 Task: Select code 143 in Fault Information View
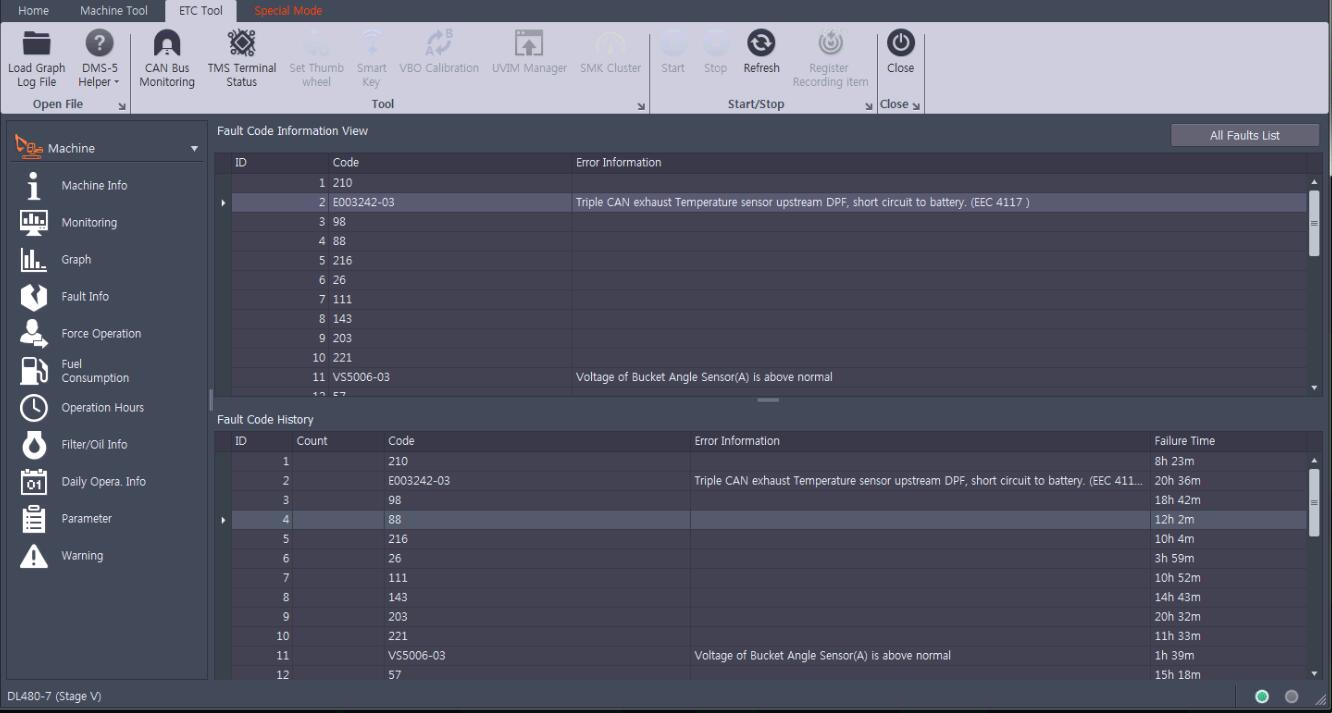[x=769, y=319]
